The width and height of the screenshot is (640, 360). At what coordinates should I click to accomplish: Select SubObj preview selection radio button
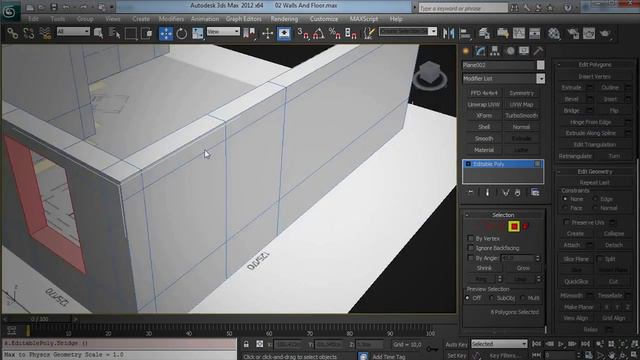pos(492,298)
